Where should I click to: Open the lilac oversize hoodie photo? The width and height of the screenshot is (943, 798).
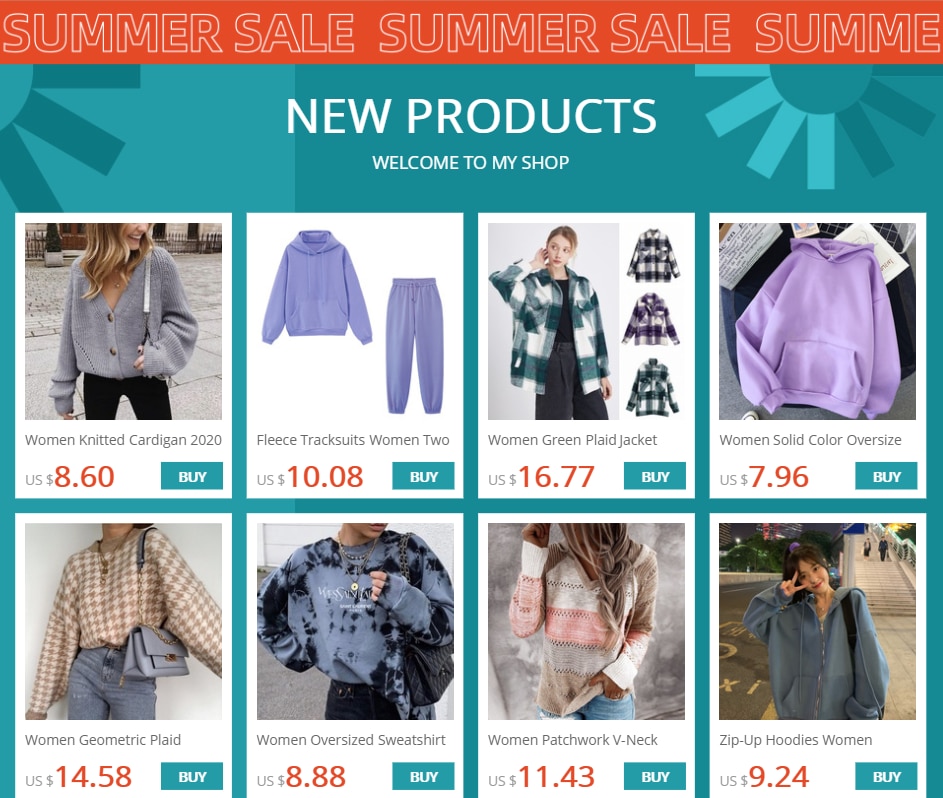pos(817,321)
